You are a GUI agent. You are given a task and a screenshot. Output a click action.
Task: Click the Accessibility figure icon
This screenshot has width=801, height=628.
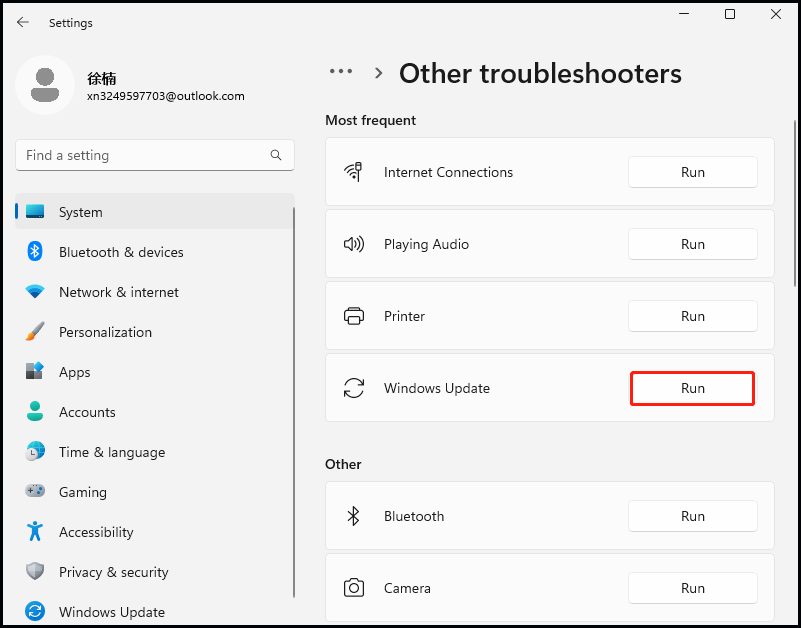click(x=35, y=531)
